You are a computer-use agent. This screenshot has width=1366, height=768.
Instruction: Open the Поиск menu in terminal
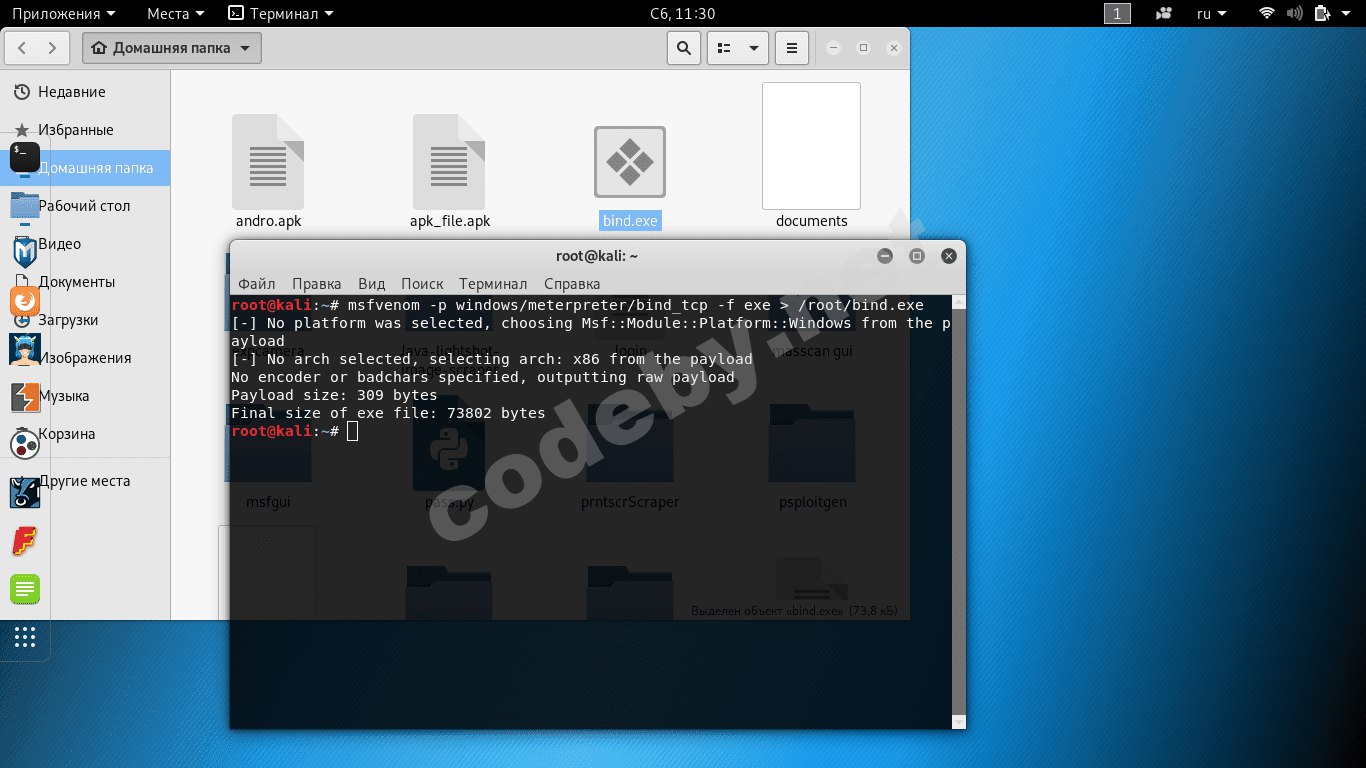(x=422, y=284)
